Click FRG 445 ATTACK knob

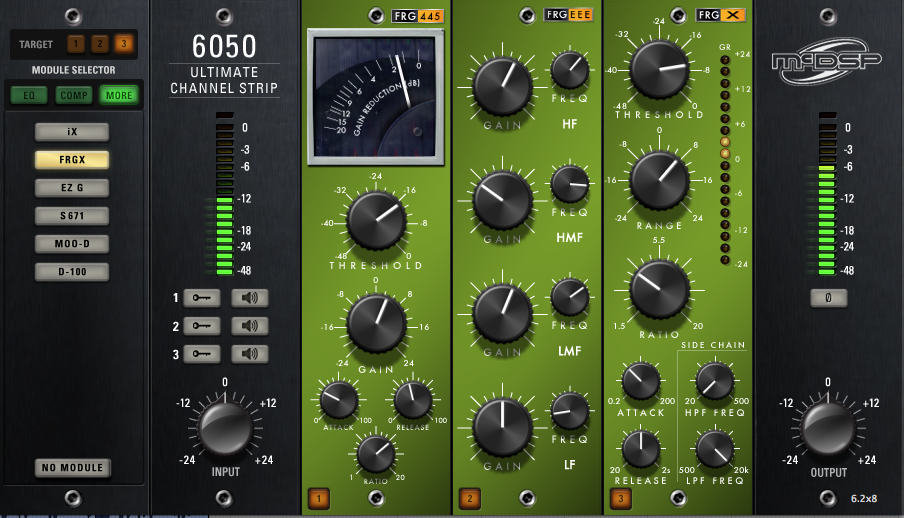tap(339, 399)
